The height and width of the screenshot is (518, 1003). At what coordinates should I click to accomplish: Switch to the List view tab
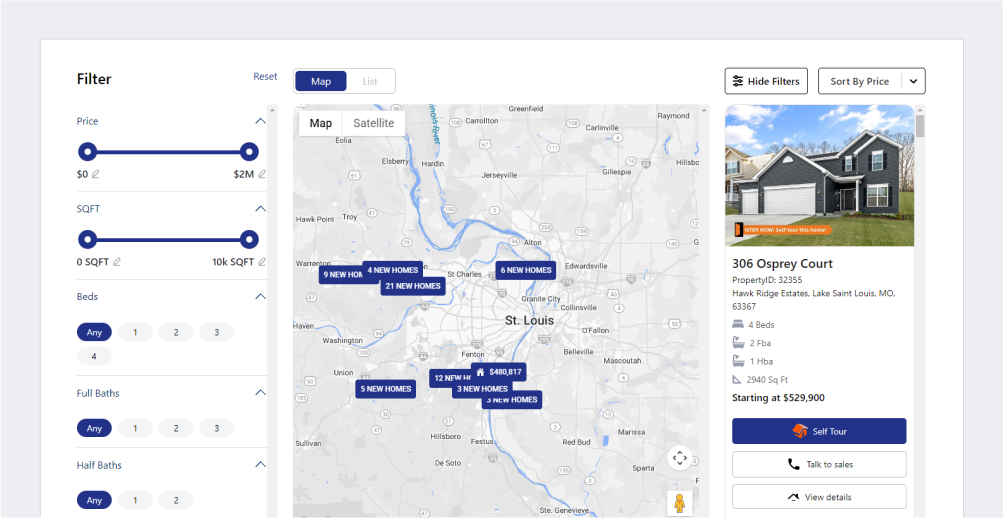(x=370, y=81)
